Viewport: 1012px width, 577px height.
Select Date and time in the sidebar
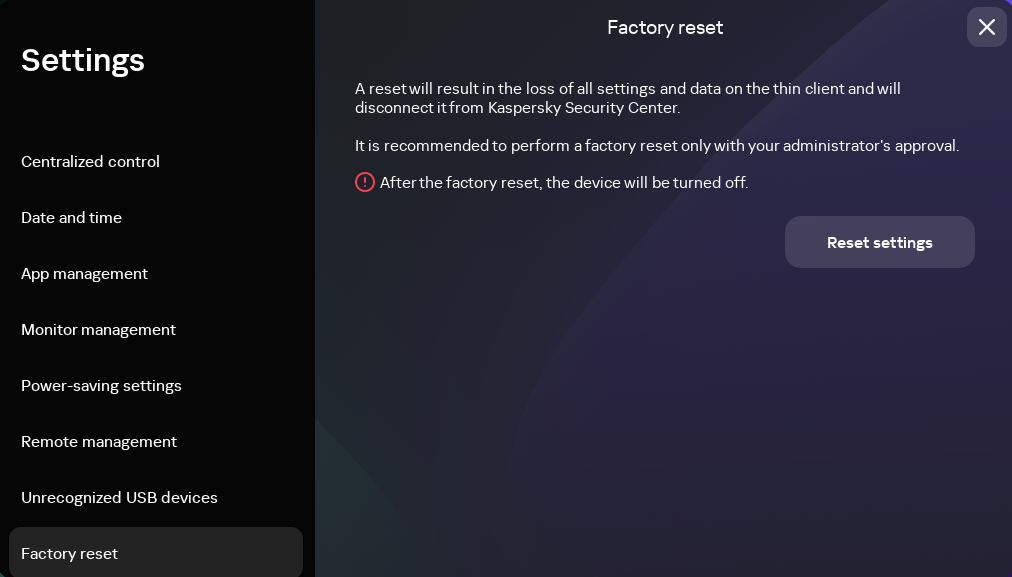point(71,217)
